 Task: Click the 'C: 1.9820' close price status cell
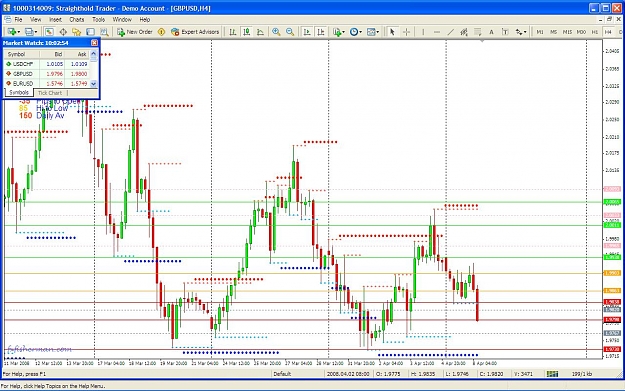click(492, 374)
